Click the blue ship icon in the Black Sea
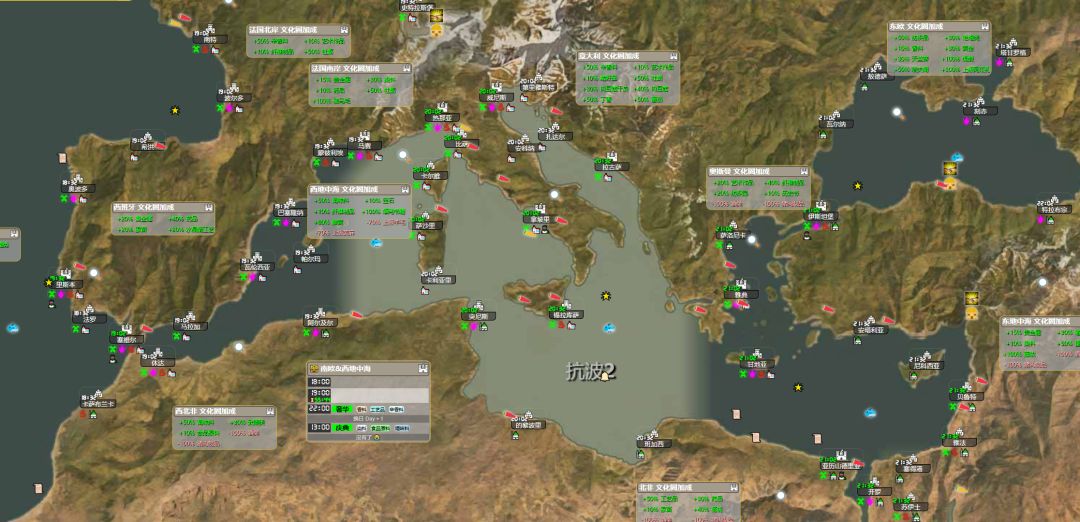 (x=957, y=158)
